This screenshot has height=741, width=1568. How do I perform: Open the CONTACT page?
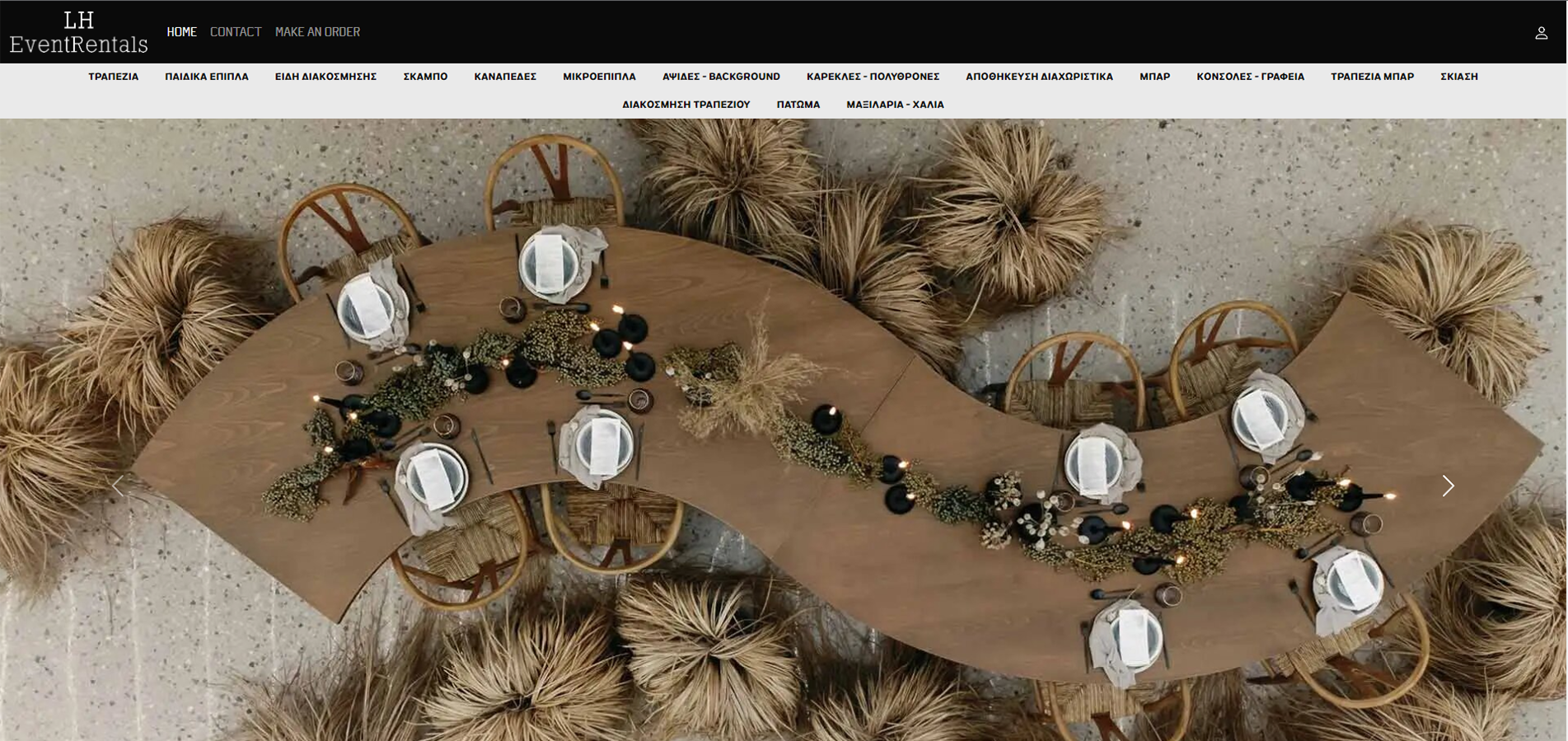click(x=236, y=32)
